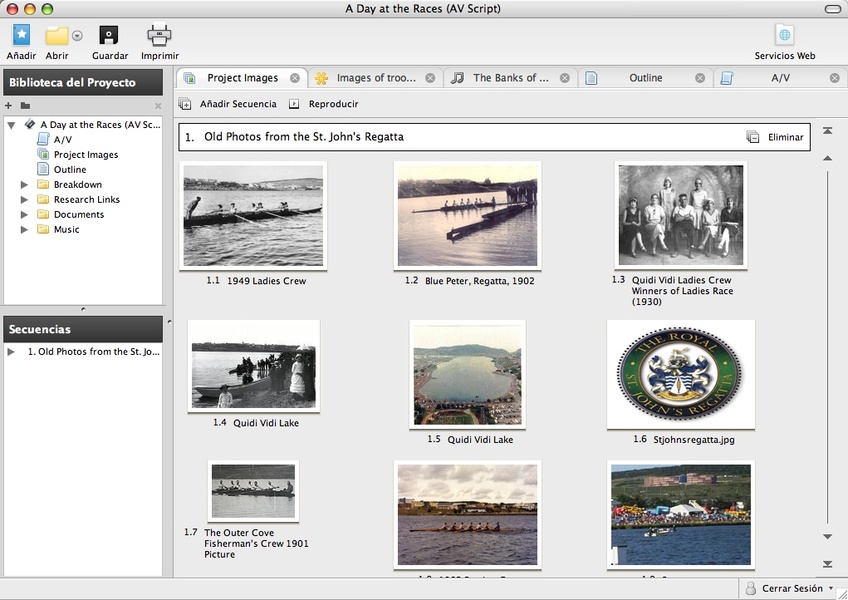
Task: Open the dropdown arrow next to Abrir
Action: tap(77, 36)
